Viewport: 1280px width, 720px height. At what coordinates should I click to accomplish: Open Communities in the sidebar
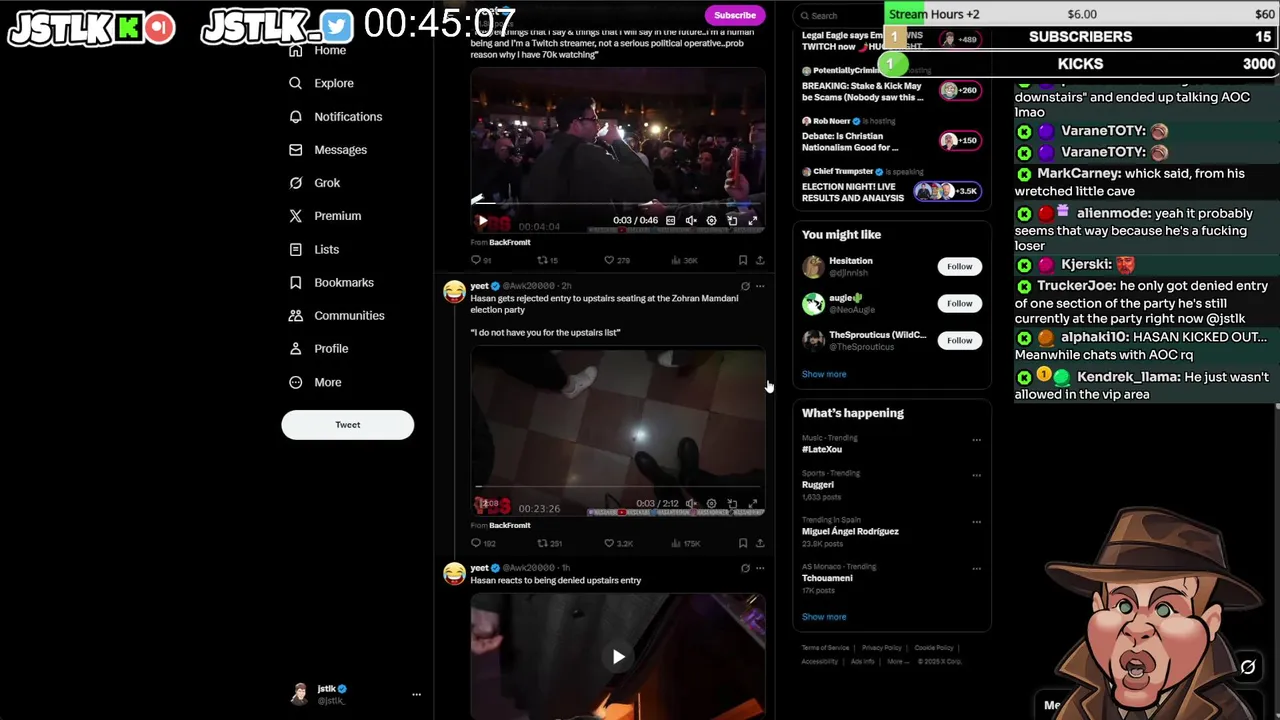click(336, 315)
